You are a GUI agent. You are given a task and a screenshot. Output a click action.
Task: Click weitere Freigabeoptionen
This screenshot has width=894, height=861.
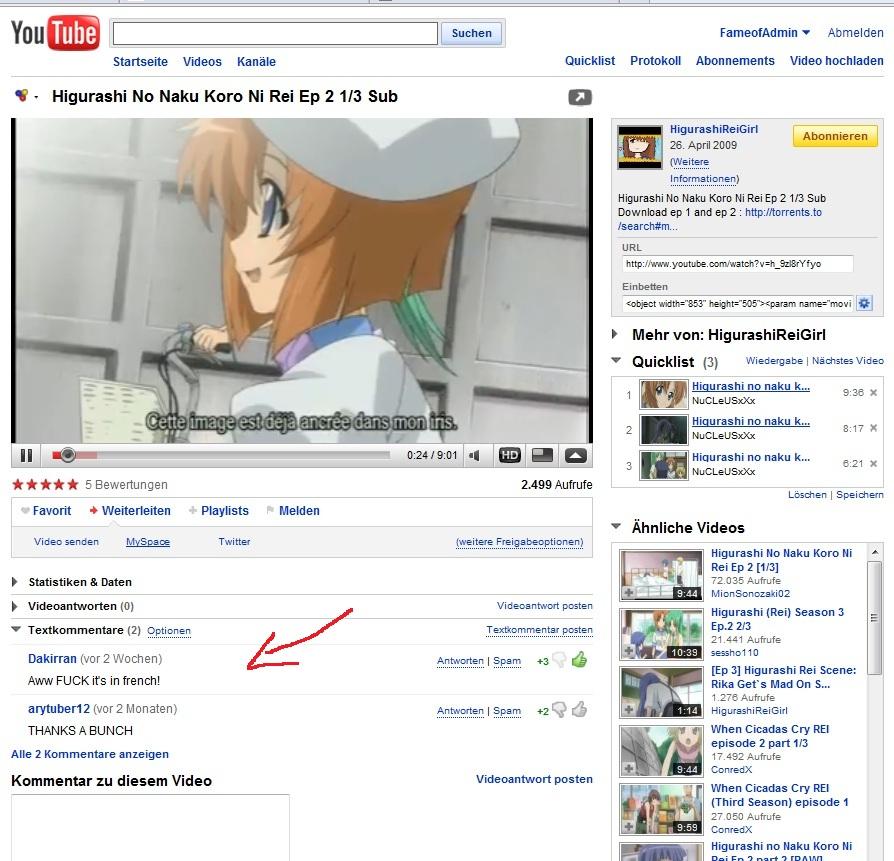519,542
